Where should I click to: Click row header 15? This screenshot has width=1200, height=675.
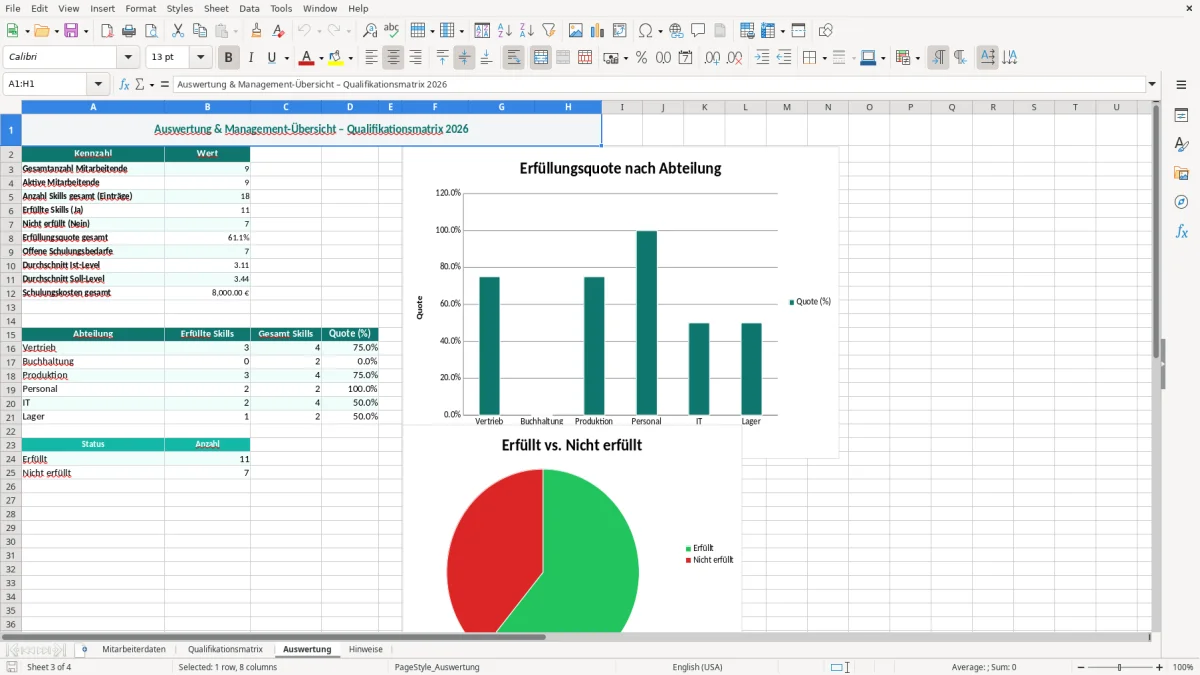pos(11,334)
